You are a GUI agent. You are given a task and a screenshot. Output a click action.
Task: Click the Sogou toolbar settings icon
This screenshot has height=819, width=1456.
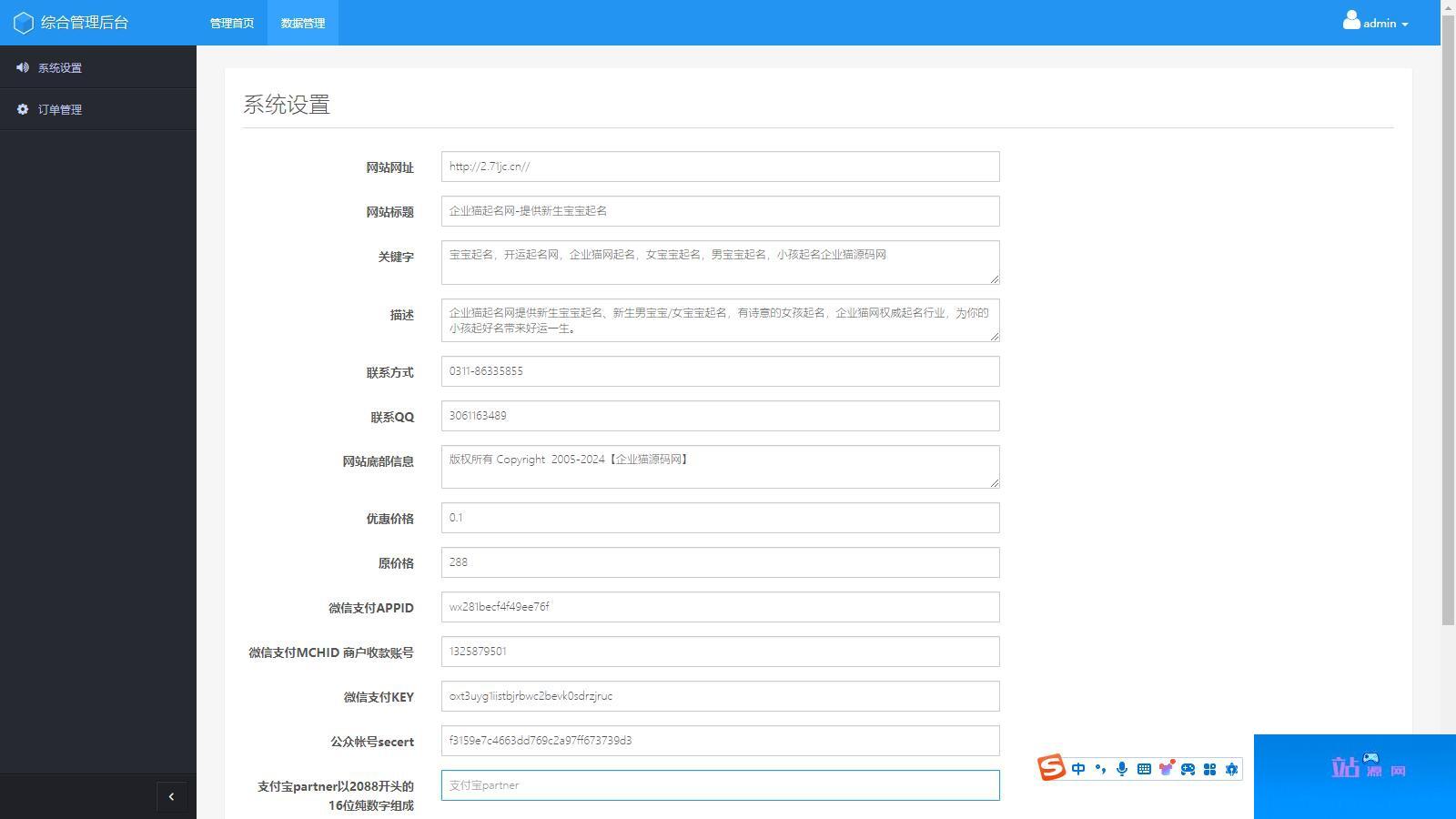point(1231,769)
